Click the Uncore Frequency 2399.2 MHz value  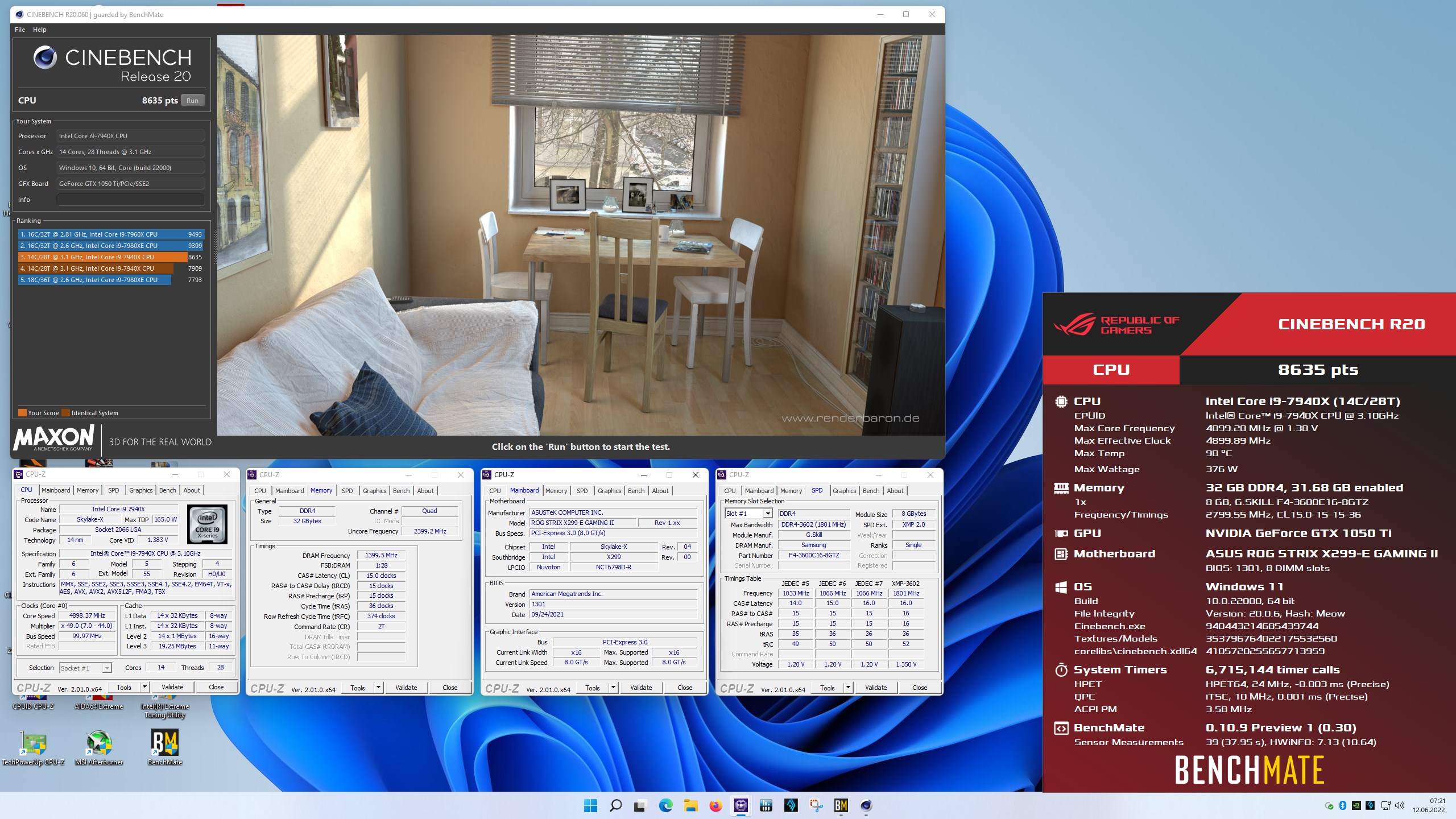429,531
